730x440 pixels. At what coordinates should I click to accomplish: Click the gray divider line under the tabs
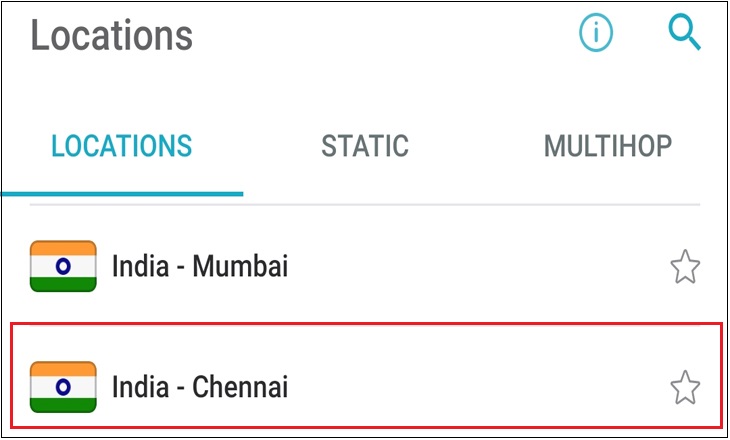(x=365, y=204)
